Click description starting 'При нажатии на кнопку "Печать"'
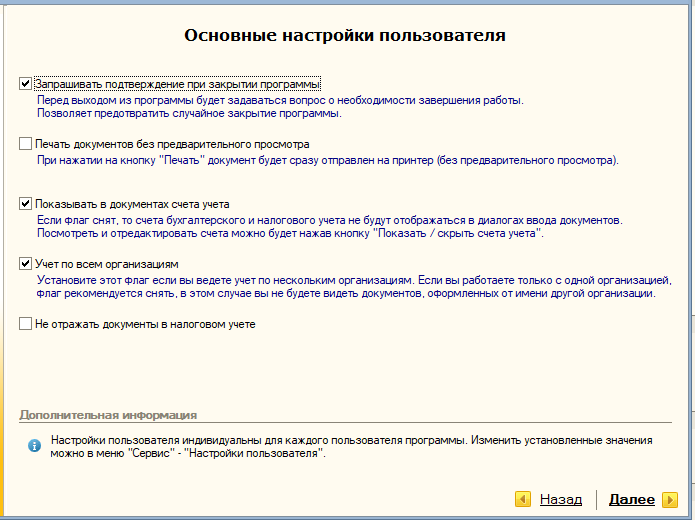 [328, 160]
